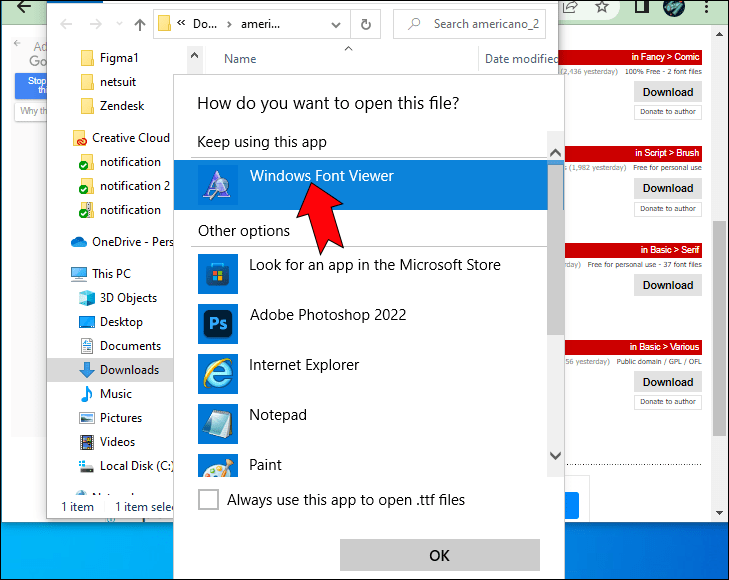Enable Always use this app checkbox
Viewport: 729px width, 580px height.
click(208, 500)
